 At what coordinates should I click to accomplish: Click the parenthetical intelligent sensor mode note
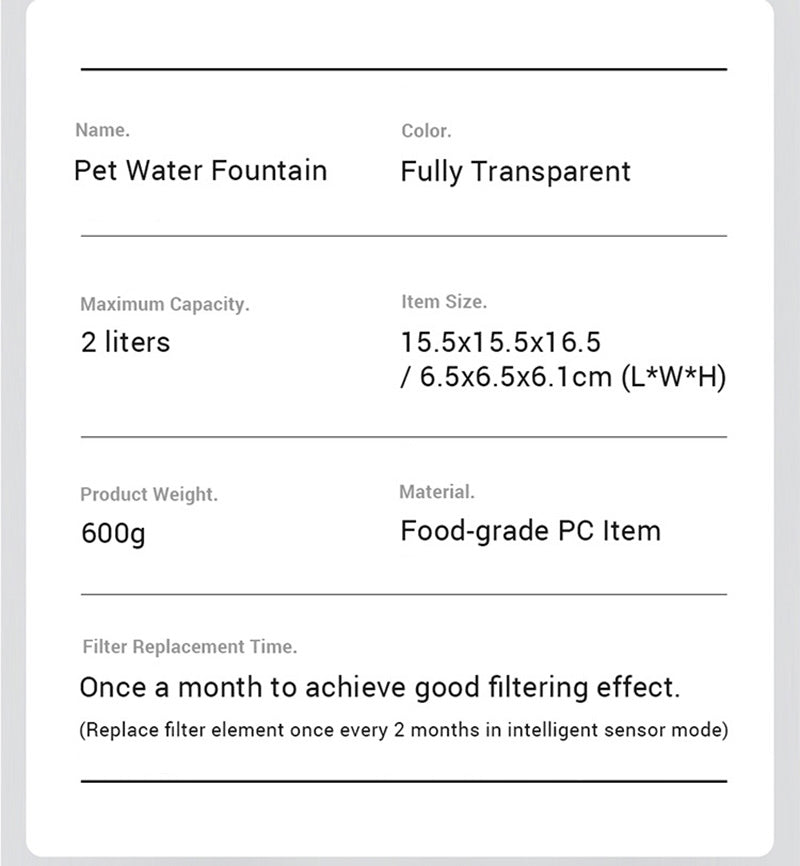(403, 730)
